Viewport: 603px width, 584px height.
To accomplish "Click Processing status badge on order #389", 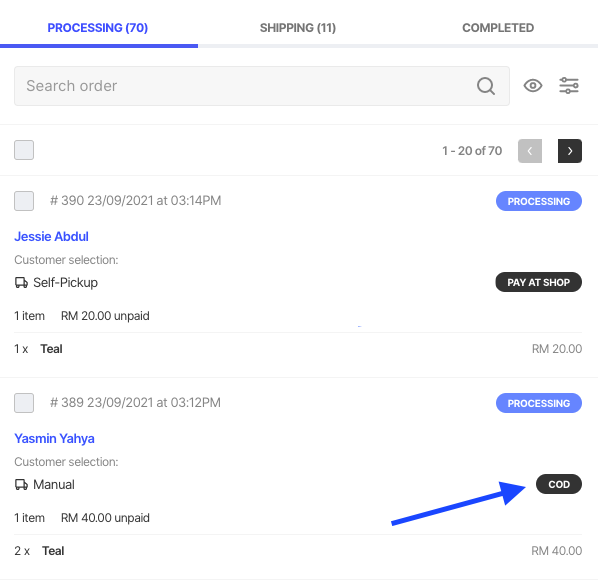I will [x=538, y=403].
